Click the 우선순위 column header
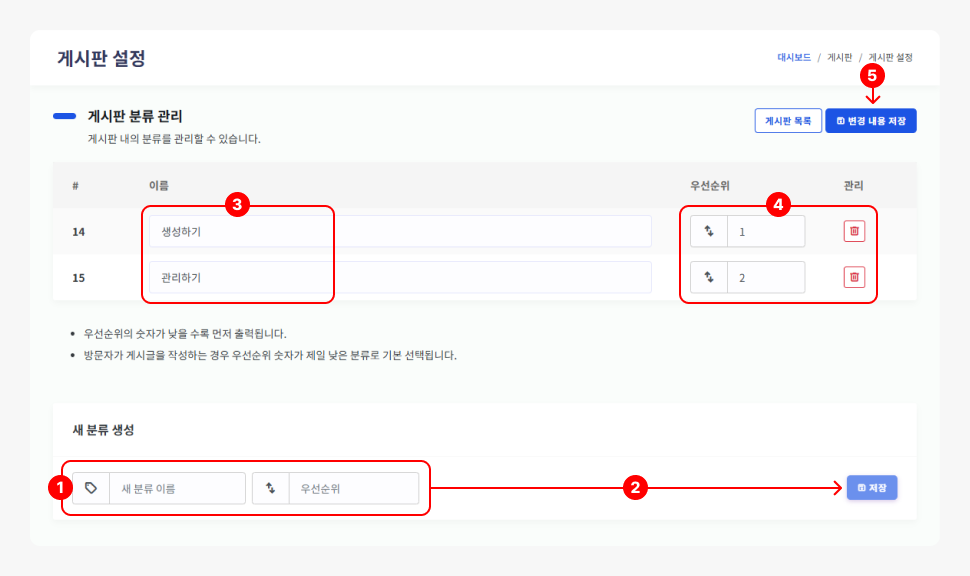 coord(710,186)
